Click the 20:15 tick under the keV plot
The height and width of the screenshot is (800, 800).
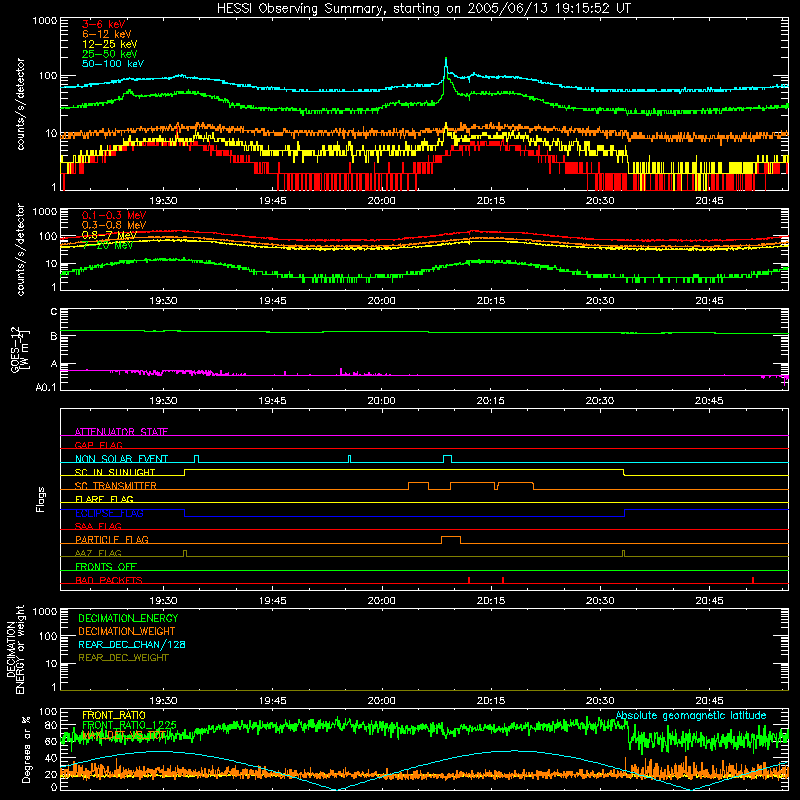pyautogui.click(x=491, y=201)
